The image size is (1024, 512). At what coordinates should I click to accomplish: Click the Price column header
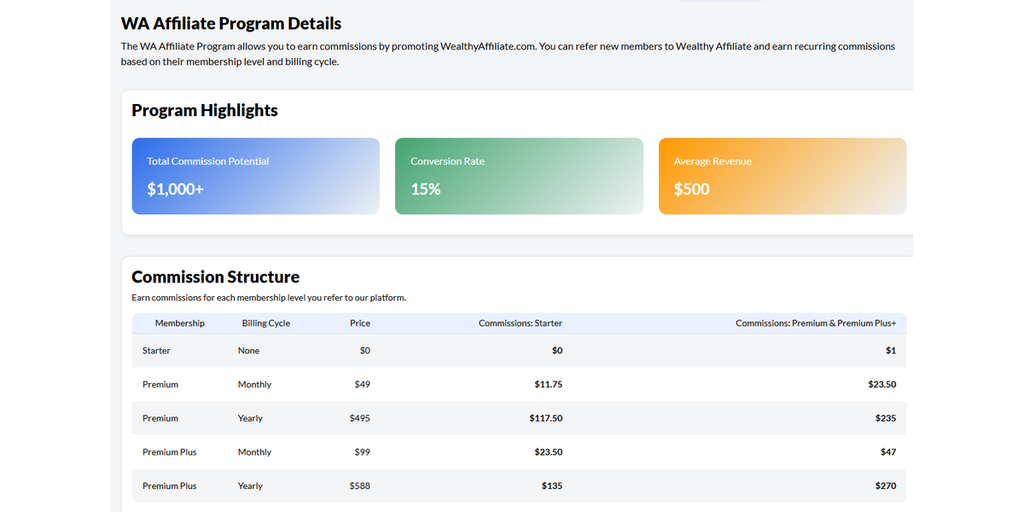(360, 323)
